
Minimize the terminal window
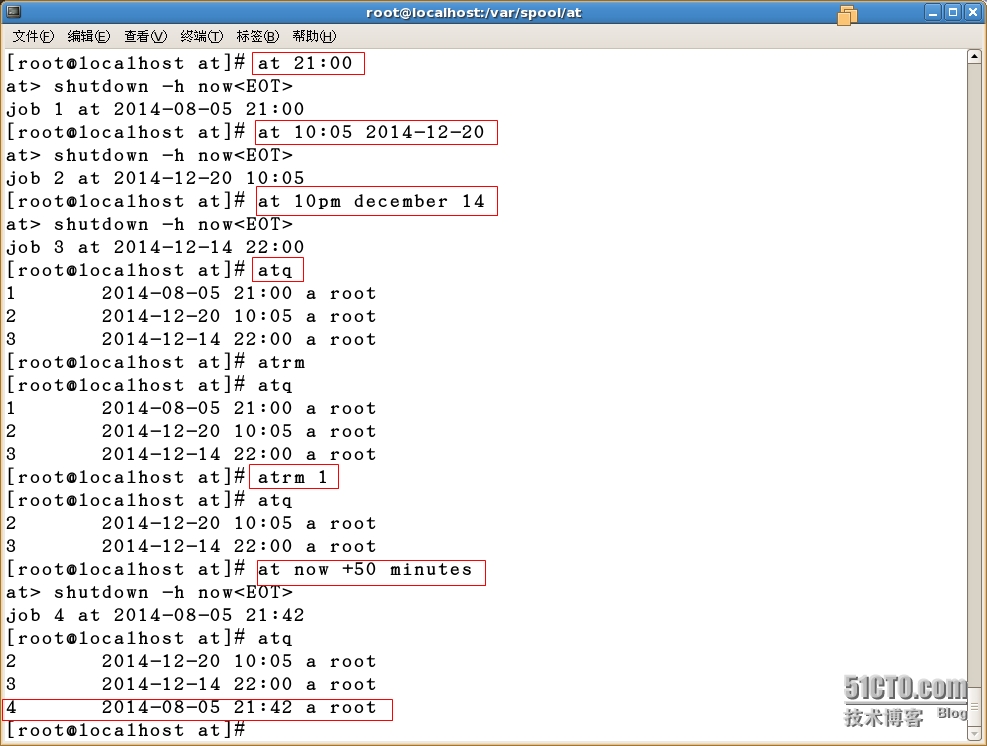[x=933, y=12]
